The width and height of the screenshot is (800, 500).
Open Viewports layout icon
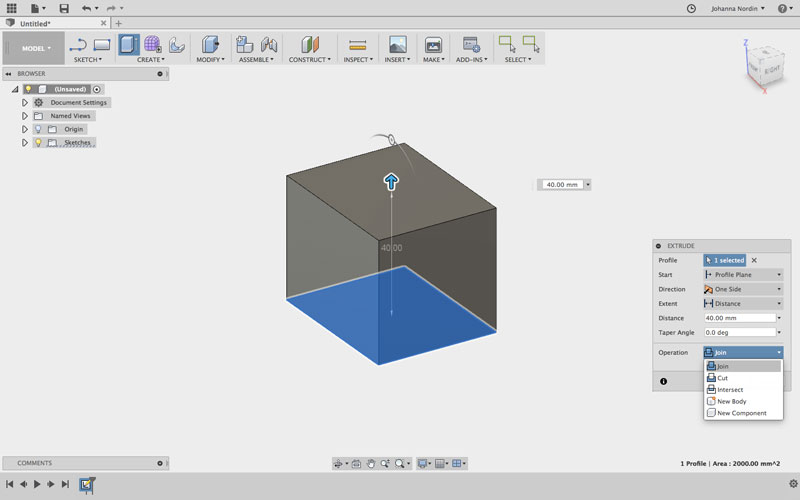coord(457,463)
